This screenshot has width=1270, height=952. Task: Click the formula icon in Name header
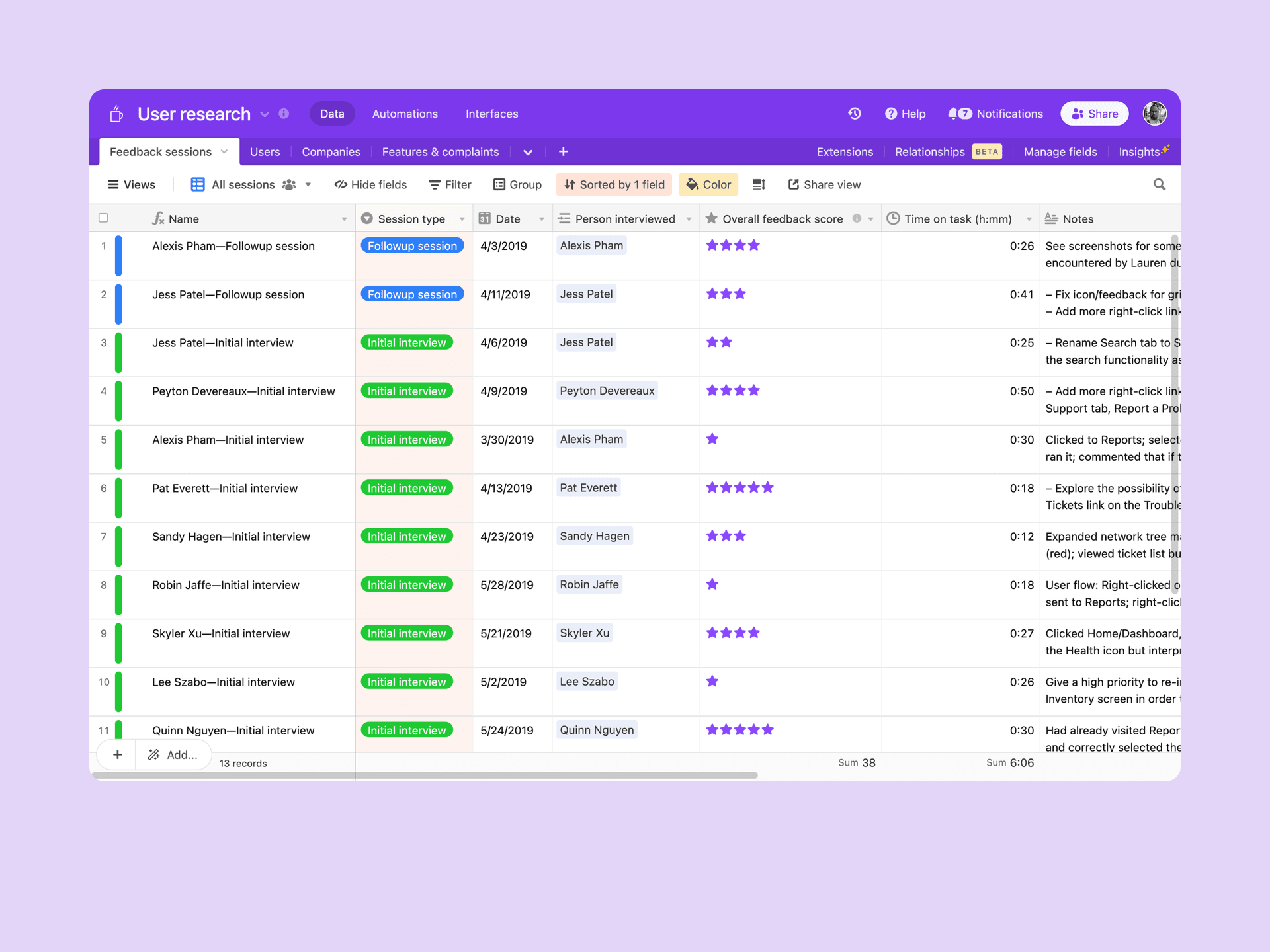pos(158,218)
